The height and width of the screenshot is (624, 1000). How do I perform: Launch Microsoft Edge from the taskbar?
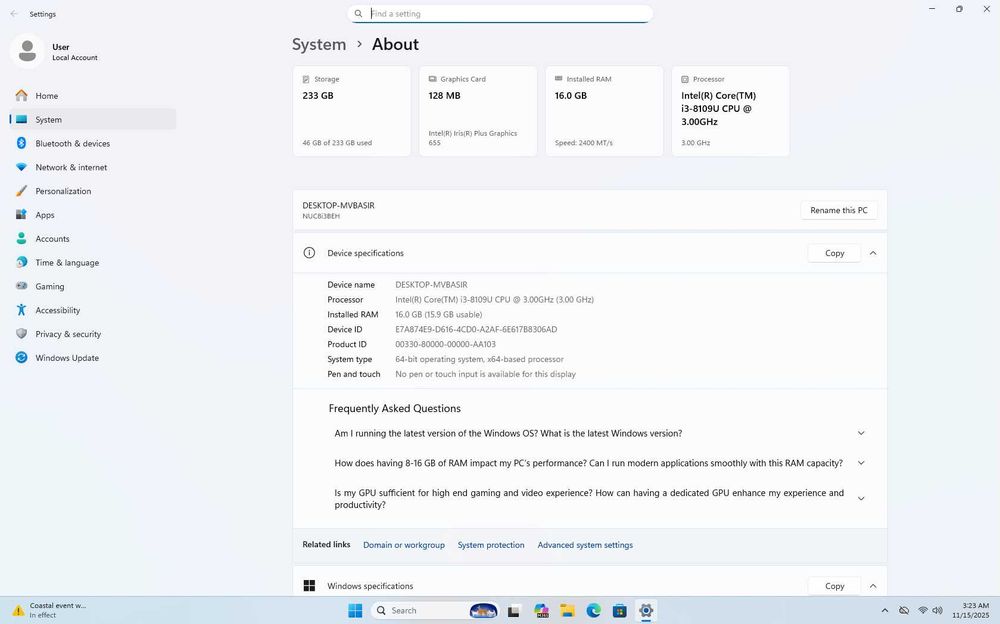[594, 611]
